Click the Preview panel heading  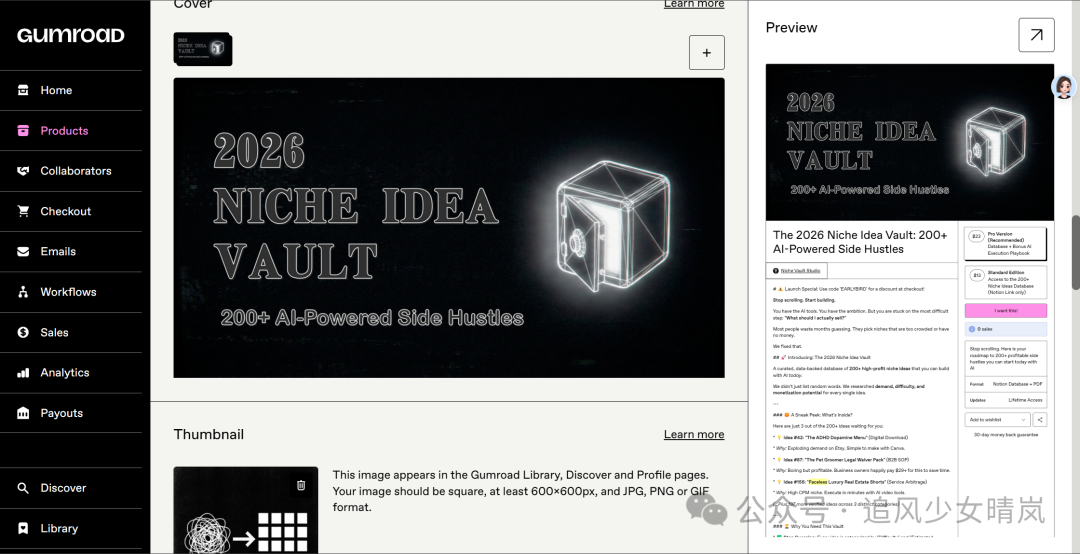tap(791, 28)
